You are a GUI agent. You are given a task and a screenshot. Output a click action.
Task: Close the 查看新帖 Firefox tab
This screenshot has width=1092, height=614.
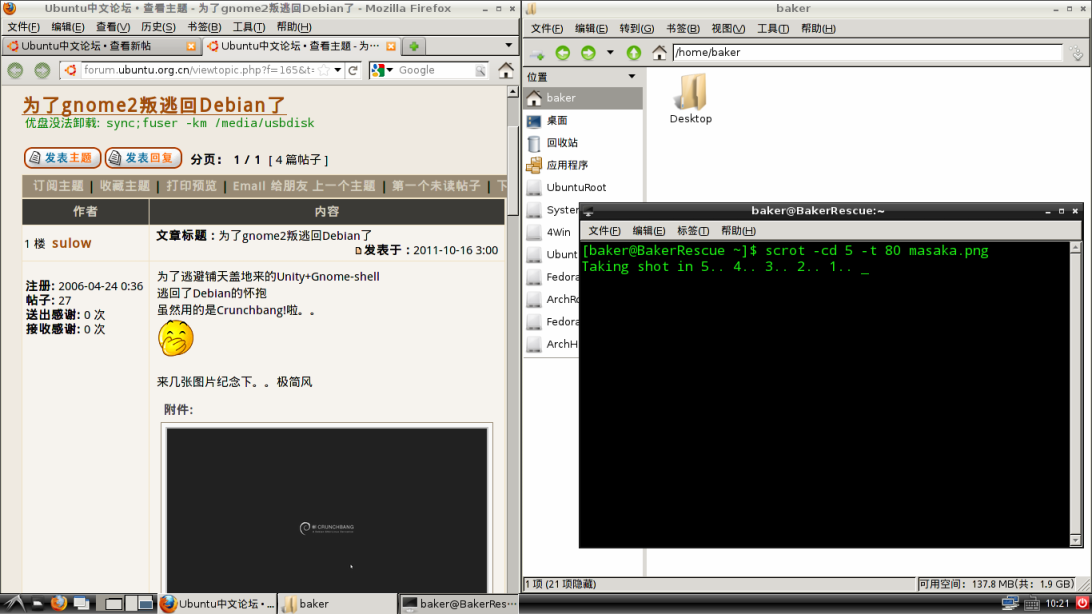tap(191, 46)
